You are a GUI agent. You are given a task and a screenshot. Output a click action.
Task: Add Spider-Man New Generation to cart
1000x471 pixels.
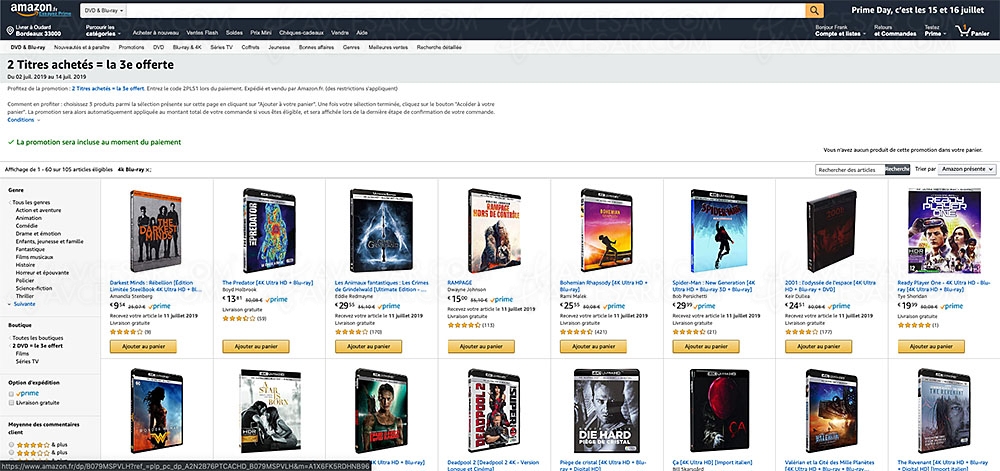(706, 346)
